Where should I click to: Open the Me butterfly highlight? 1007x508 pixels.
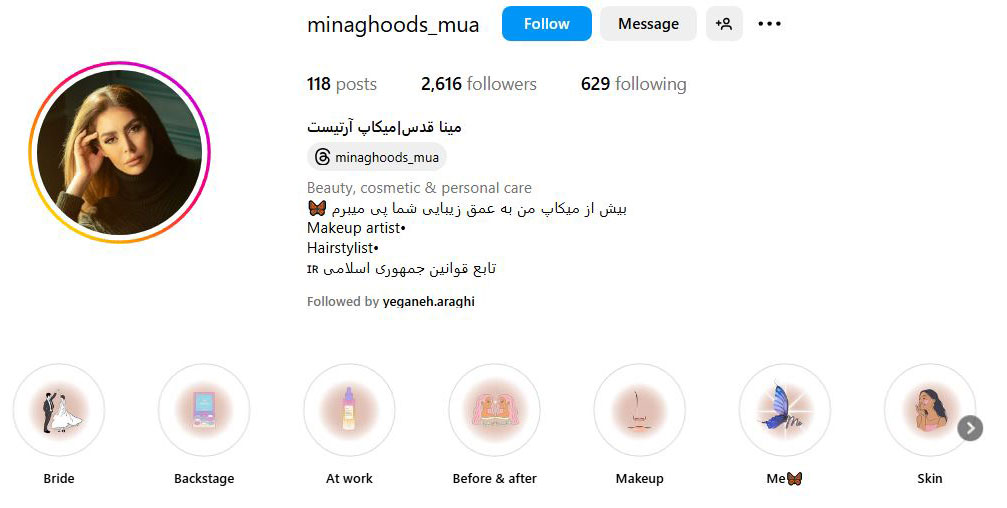click(785, 410)
